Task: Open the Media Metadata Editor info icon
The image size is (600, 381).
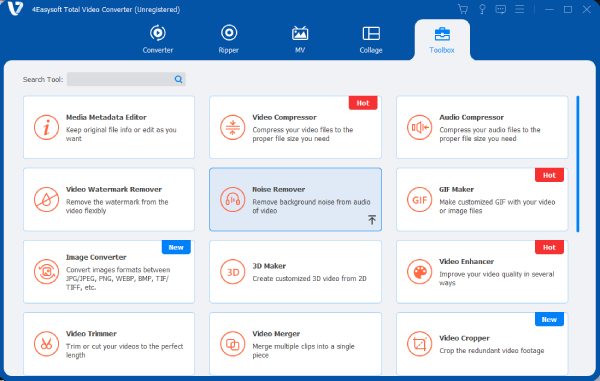Action: coord(46,127)
